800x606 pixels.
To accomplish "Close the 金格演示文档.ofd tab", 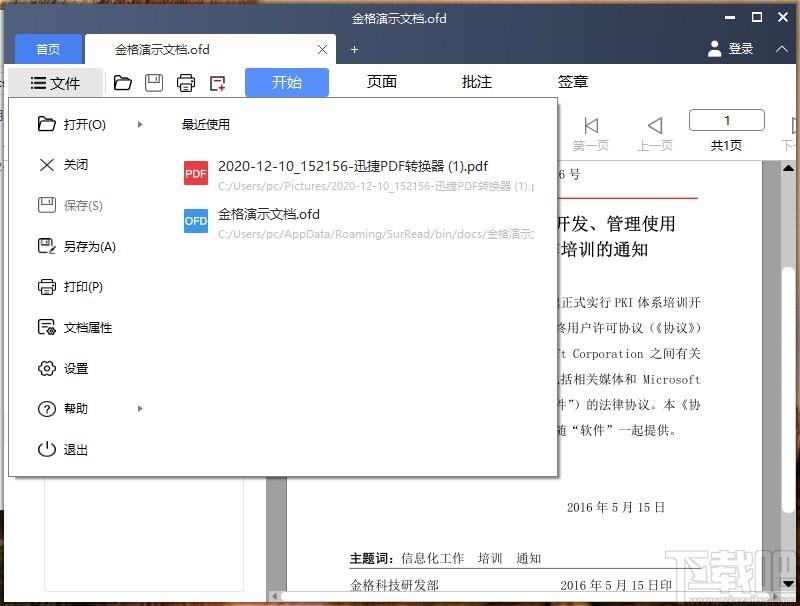I will pos(322,49).
